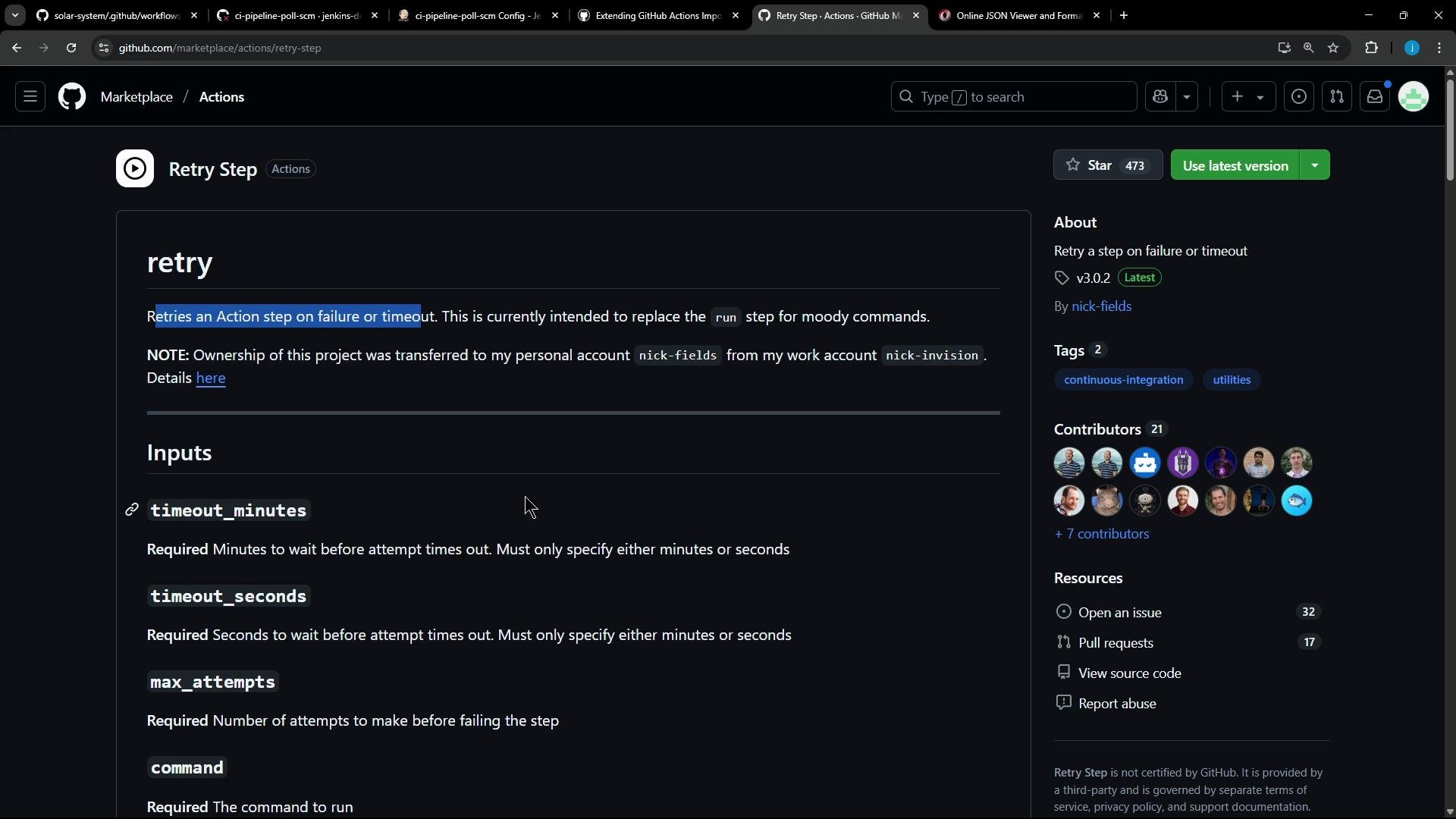Open the user profile avatar menu
This screenshot has width=1456, height=819.
(1414, 97)
